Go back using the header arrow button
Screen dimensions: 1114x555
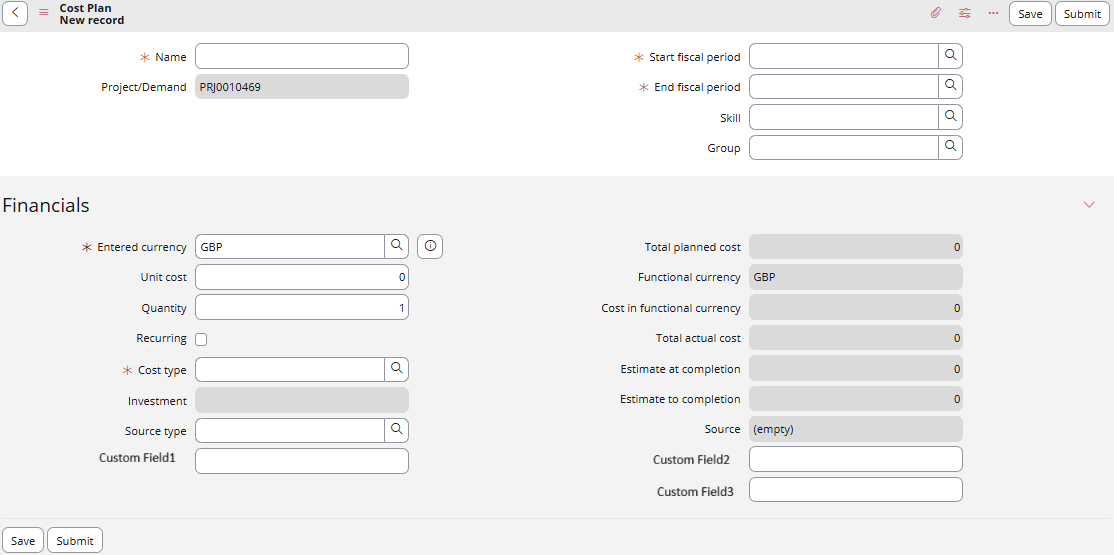coord(15,14)
